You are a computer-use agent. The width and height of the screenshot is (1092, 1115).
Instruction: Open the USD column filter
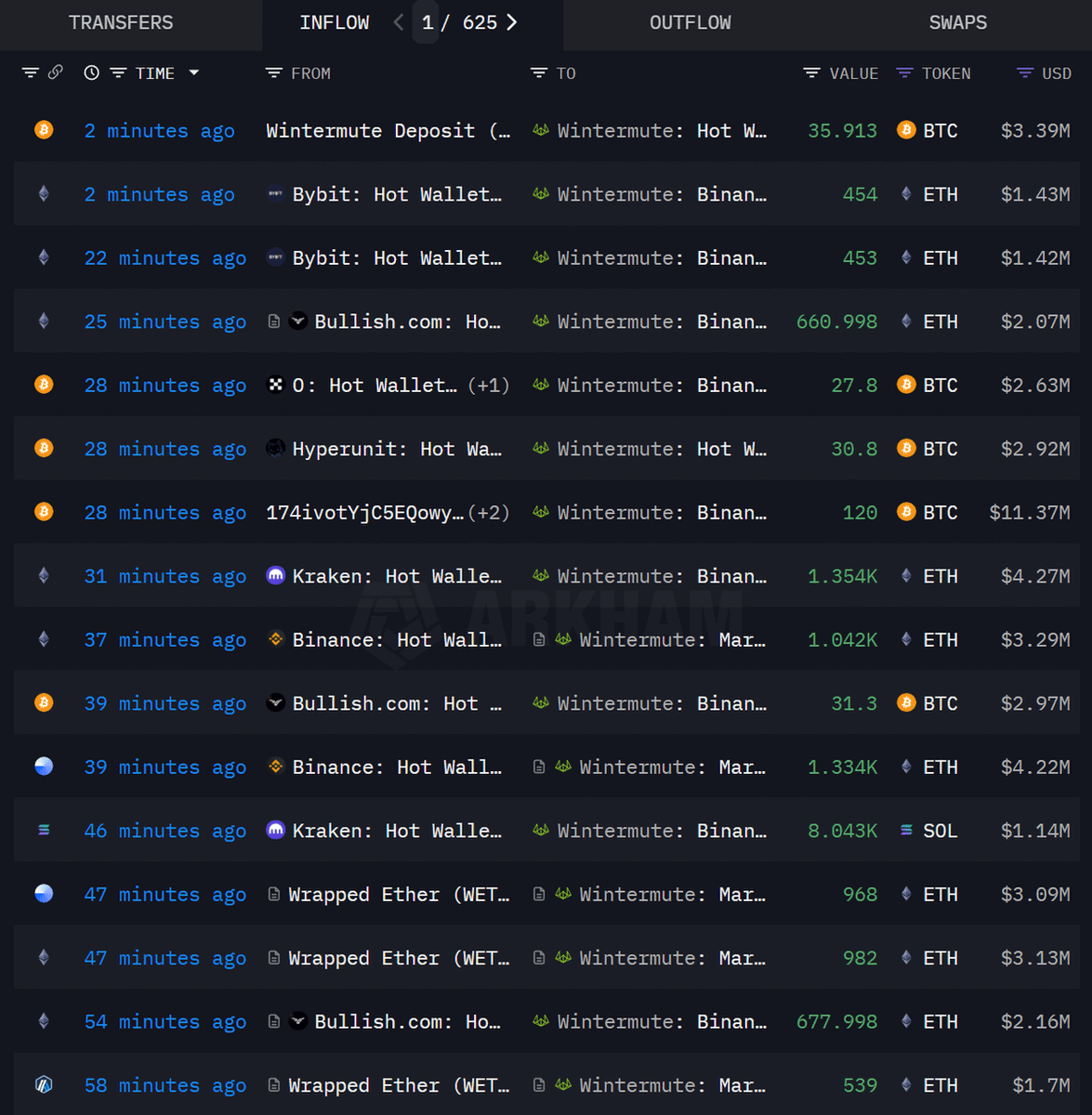click(1025, 72)
